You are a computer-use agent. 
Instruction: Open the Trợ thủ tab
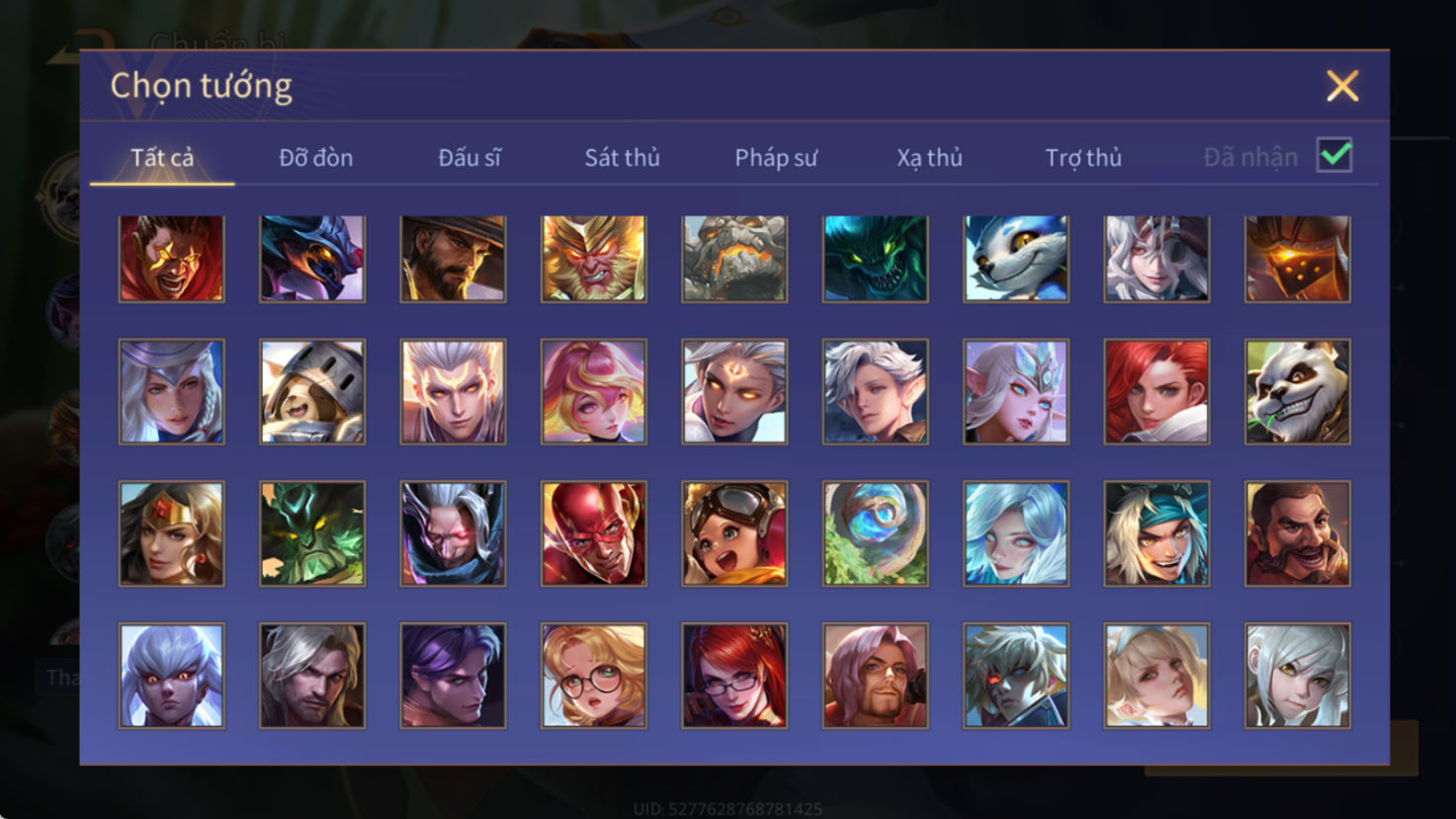[1083, 157]
